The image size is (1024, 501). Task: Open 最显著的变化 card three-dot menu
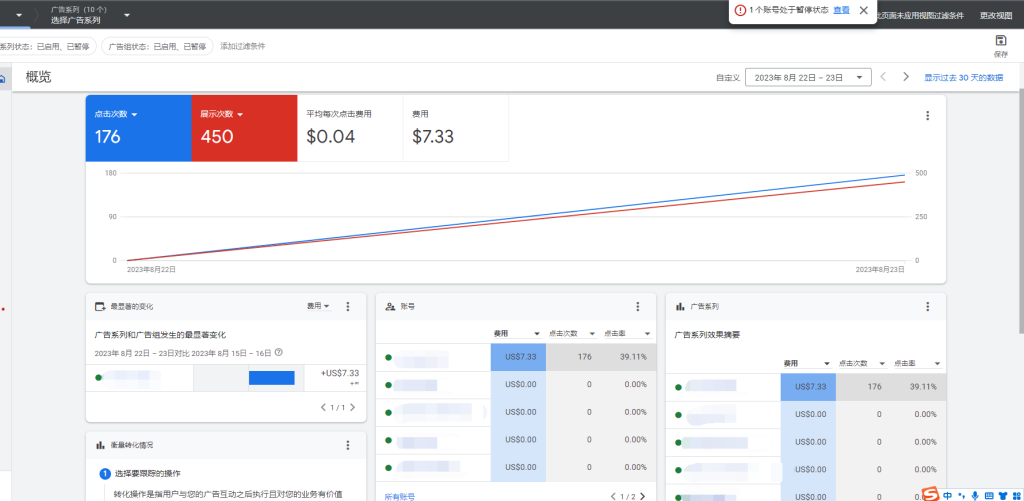click(347, 306)
